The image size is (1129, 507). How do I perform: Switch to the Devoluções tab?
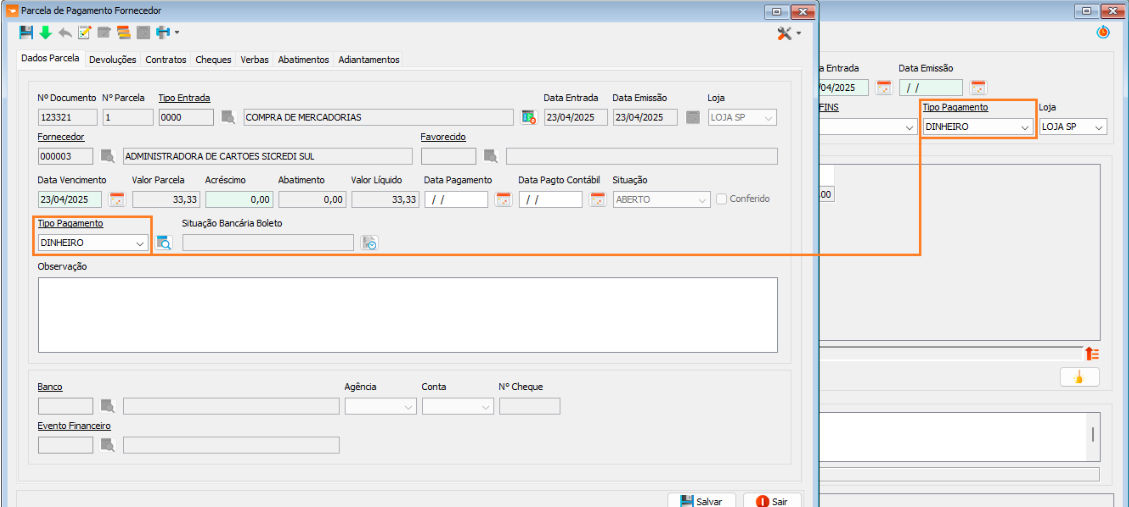tap(112, 60)
